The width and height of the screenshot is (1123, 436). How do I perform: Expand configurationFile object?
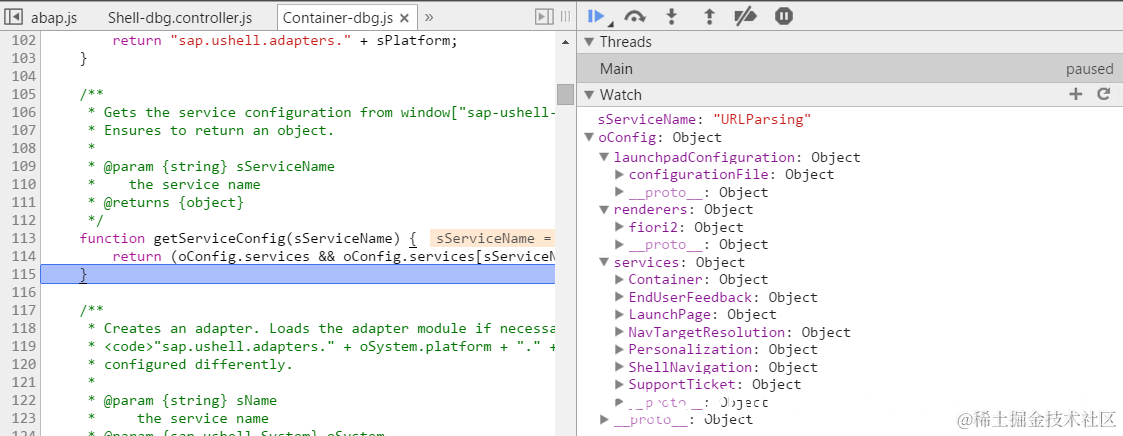620,175
